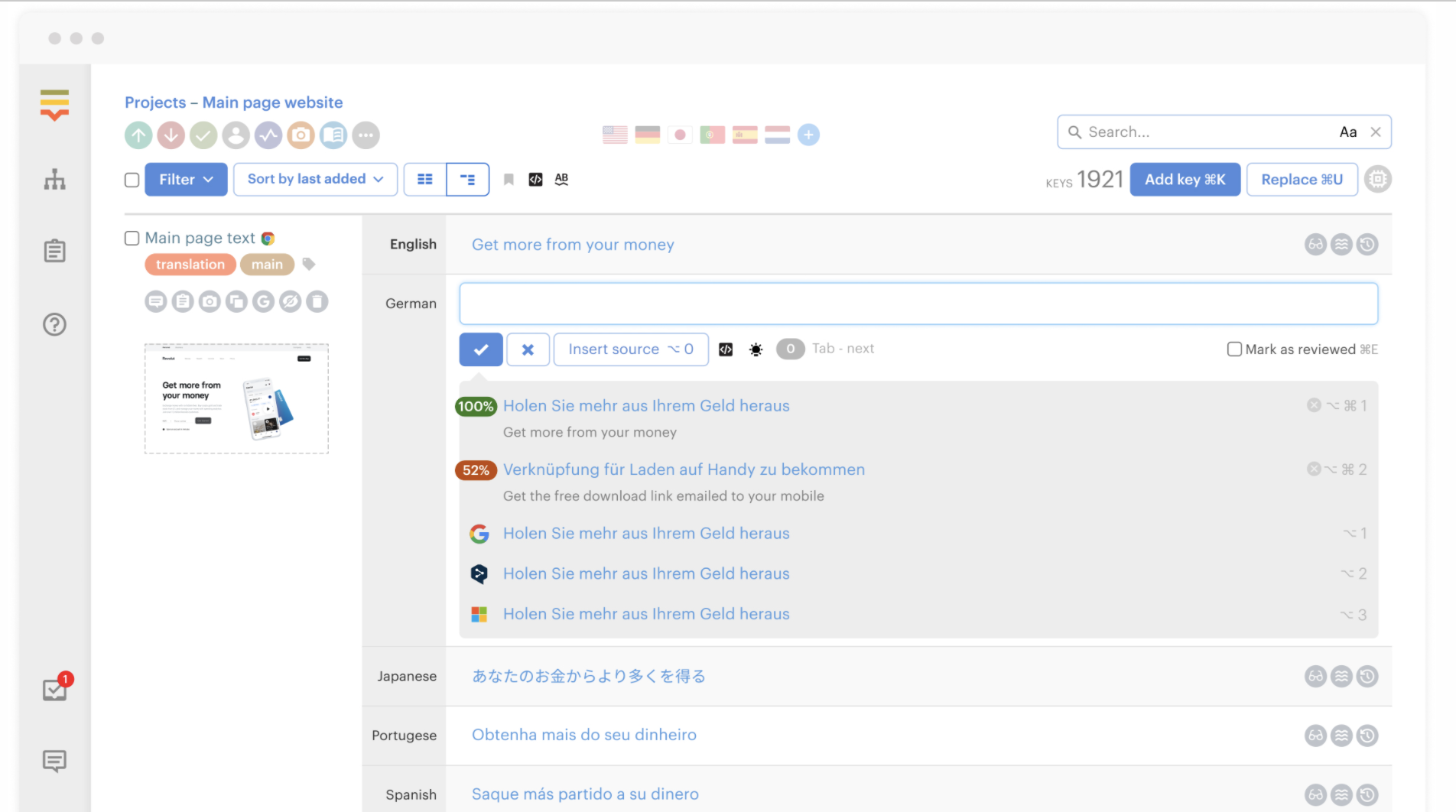The height and width of the screenshot is (812, 1456).
Task: Open the contributors person icon
Action: click(236, 135)
